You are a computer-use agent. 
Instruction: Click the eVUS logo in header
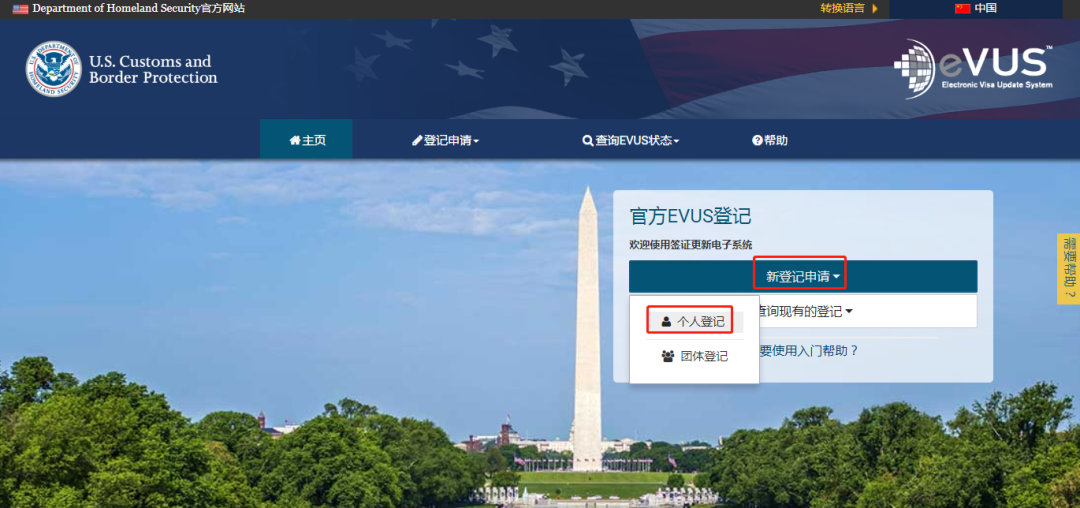973,69
